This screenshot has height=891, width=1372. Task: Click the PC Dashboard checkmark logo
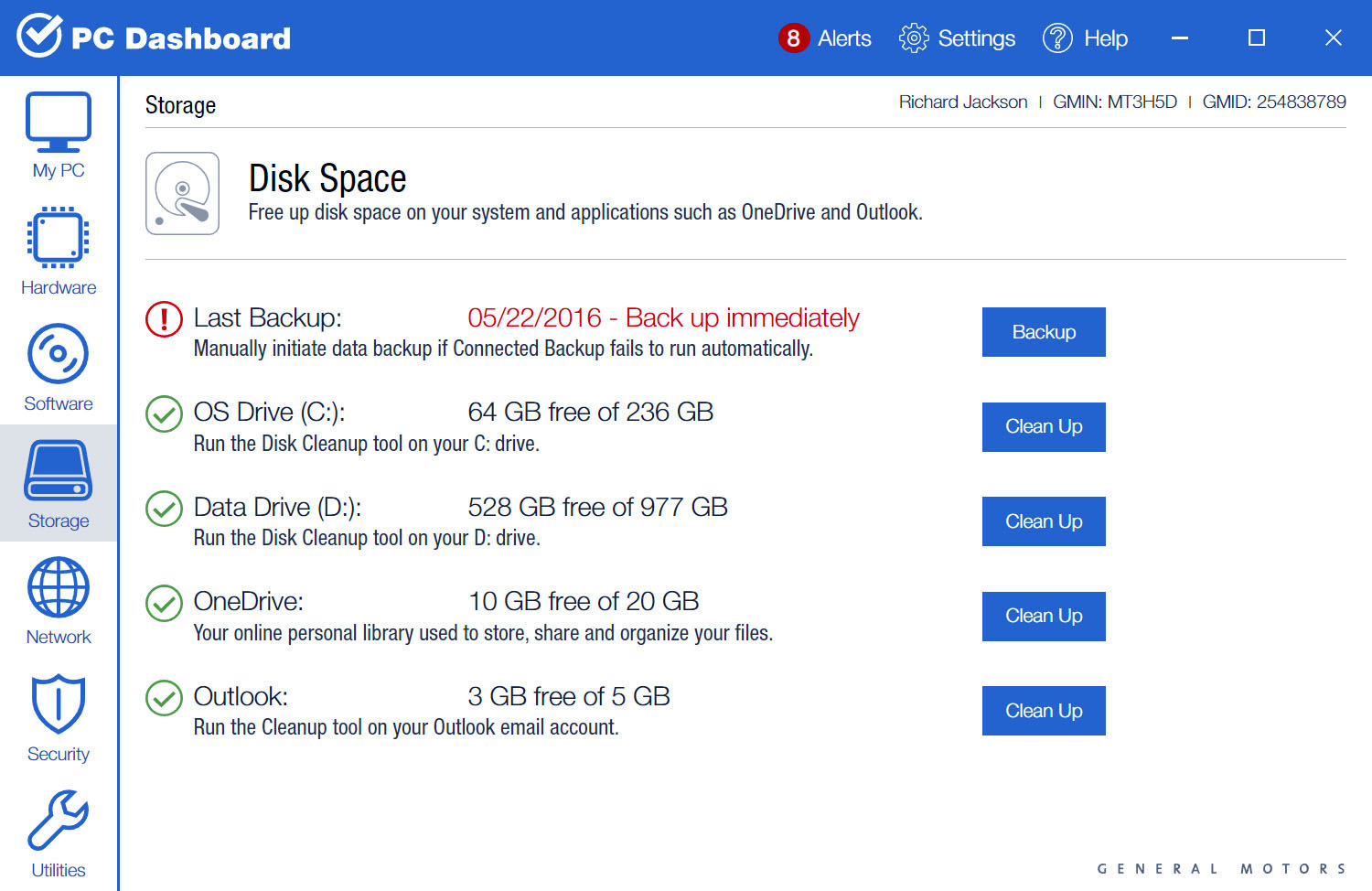(x=39, y=37)
